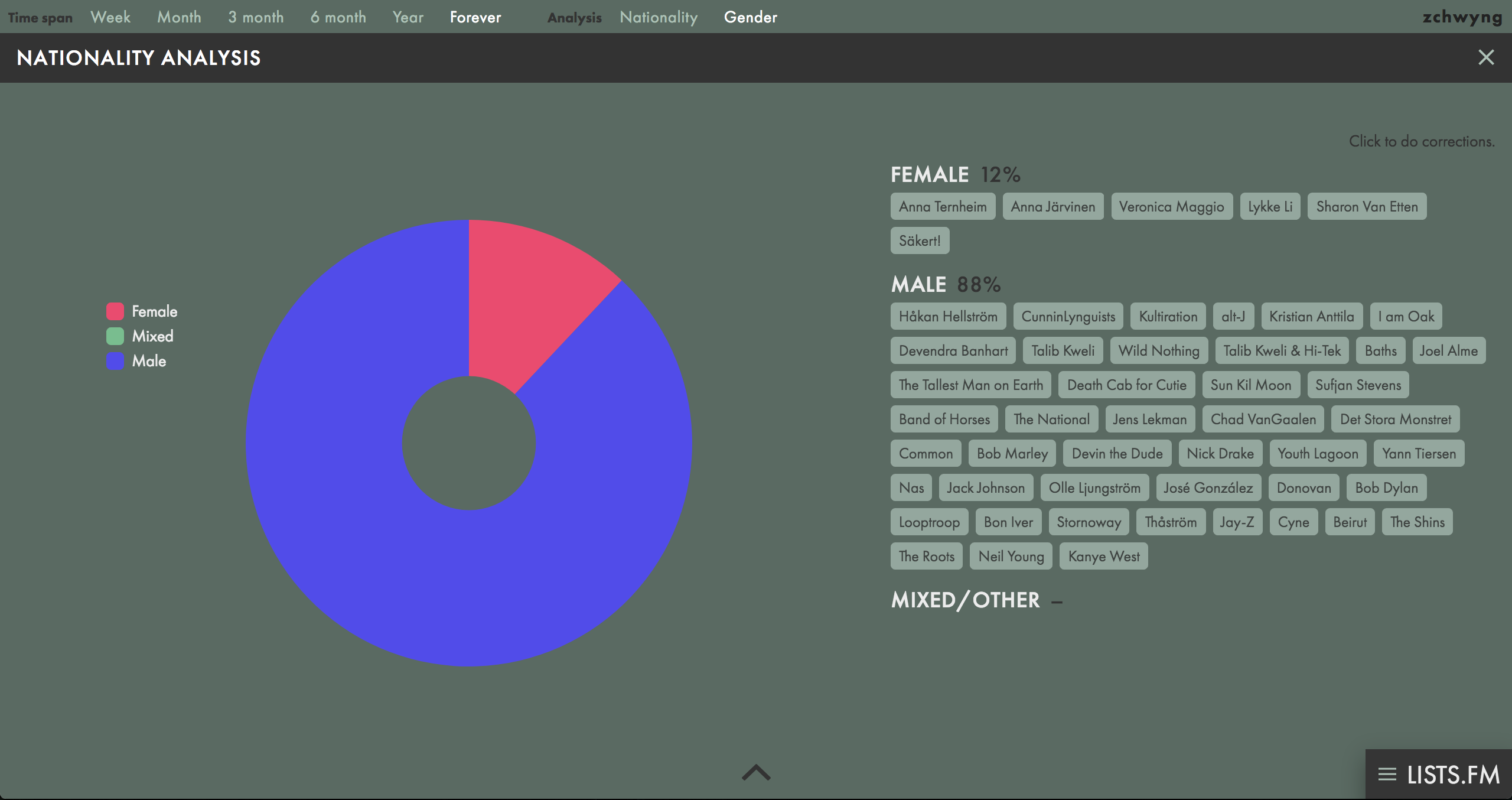Correct gender for Anna Ternheim
The image size is (1512, 800).
pyautogui.click(x=943, y=206)
